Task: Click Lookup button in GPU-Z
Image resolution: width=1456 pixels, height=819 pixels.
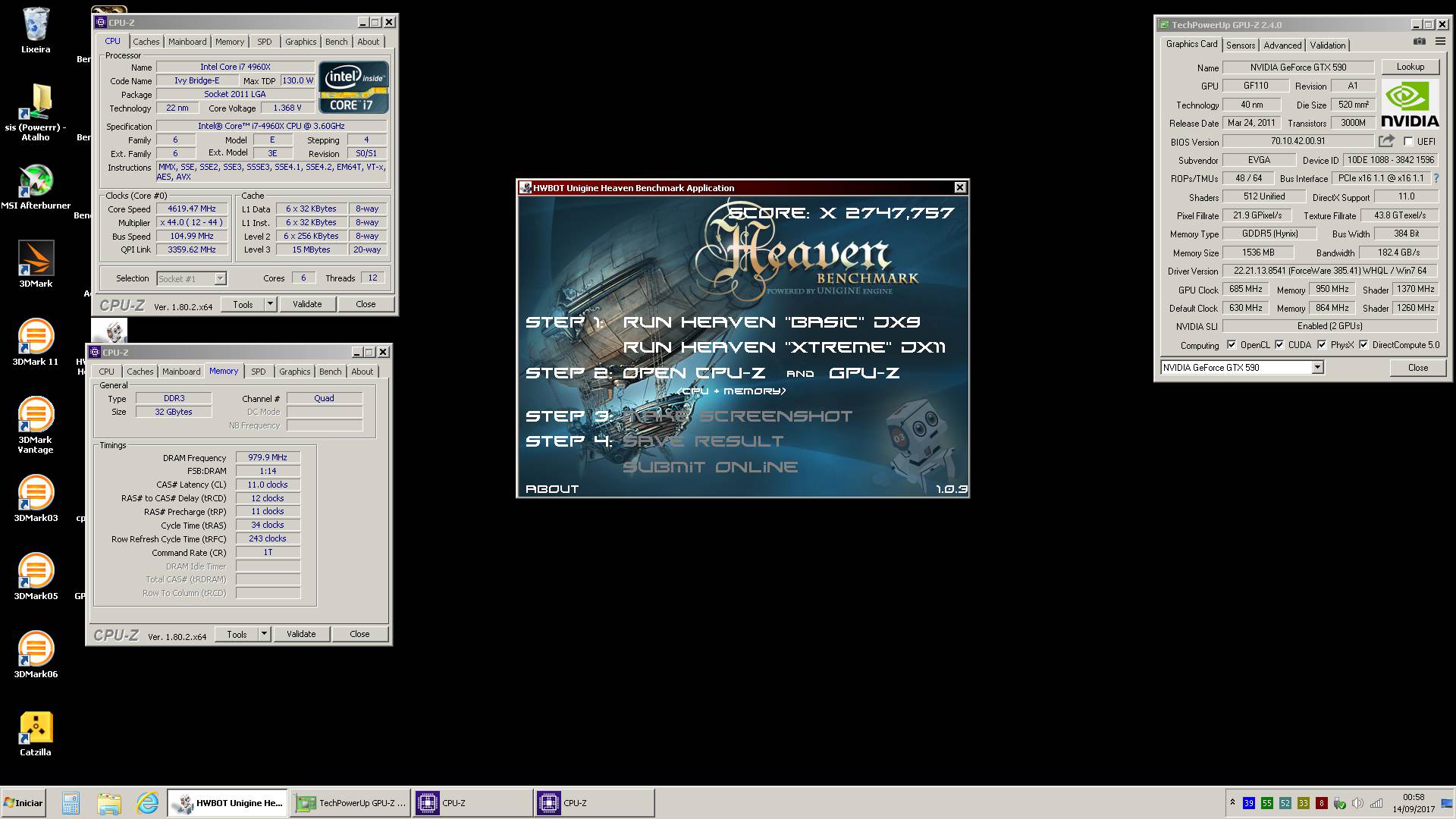Action: coord(1410,67)
